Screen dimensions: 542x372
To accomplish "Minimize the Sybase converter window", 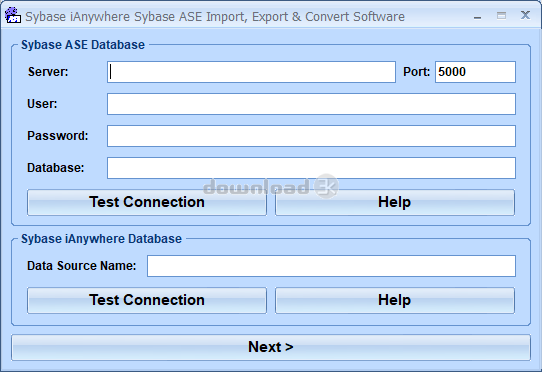I will (478, 16).
